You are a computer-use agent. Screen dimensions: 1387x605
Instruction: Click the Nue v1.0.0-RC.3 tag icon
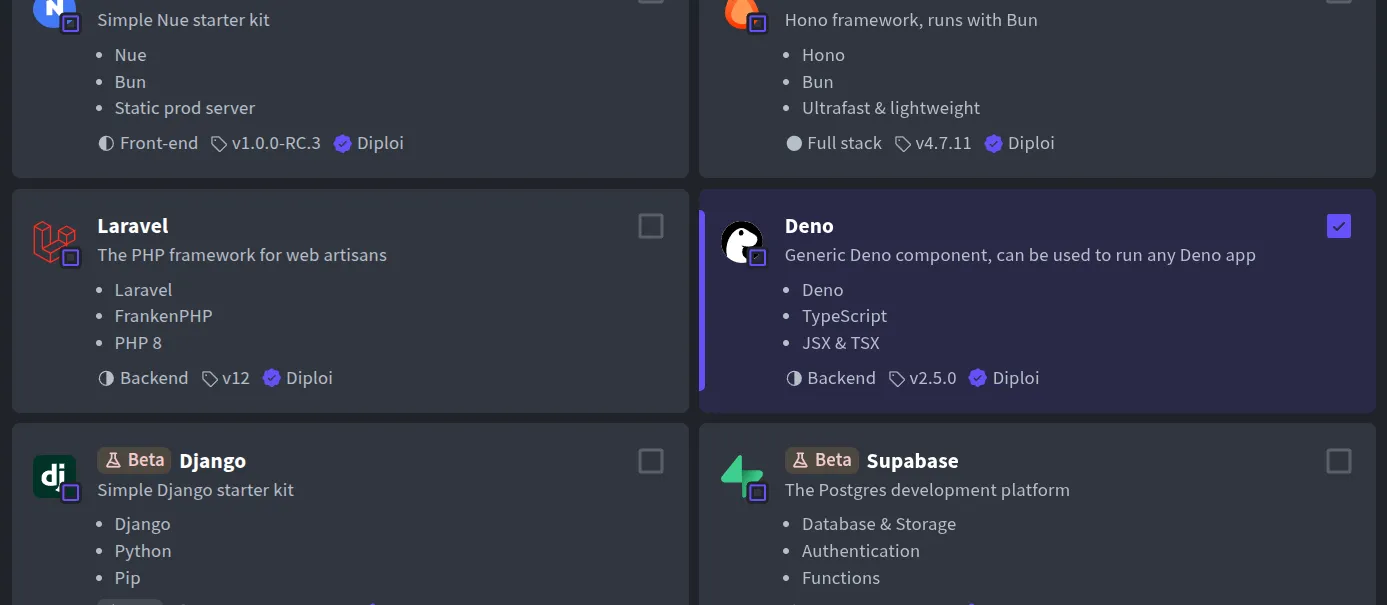pos(219,144)
